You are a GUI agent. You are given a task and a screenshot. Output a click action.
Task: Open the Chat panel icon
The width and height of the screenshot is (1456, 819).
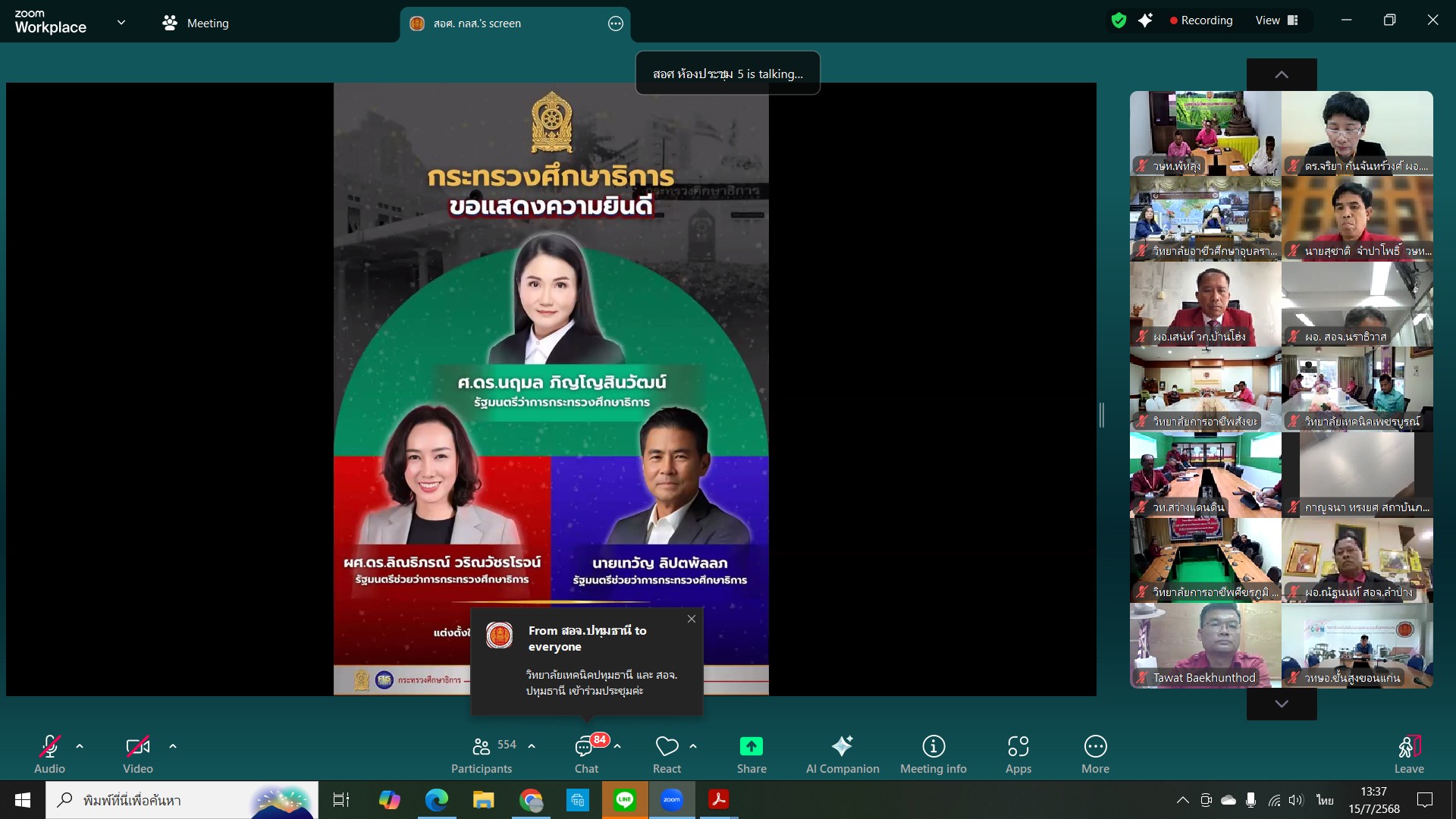coord(584,748)
